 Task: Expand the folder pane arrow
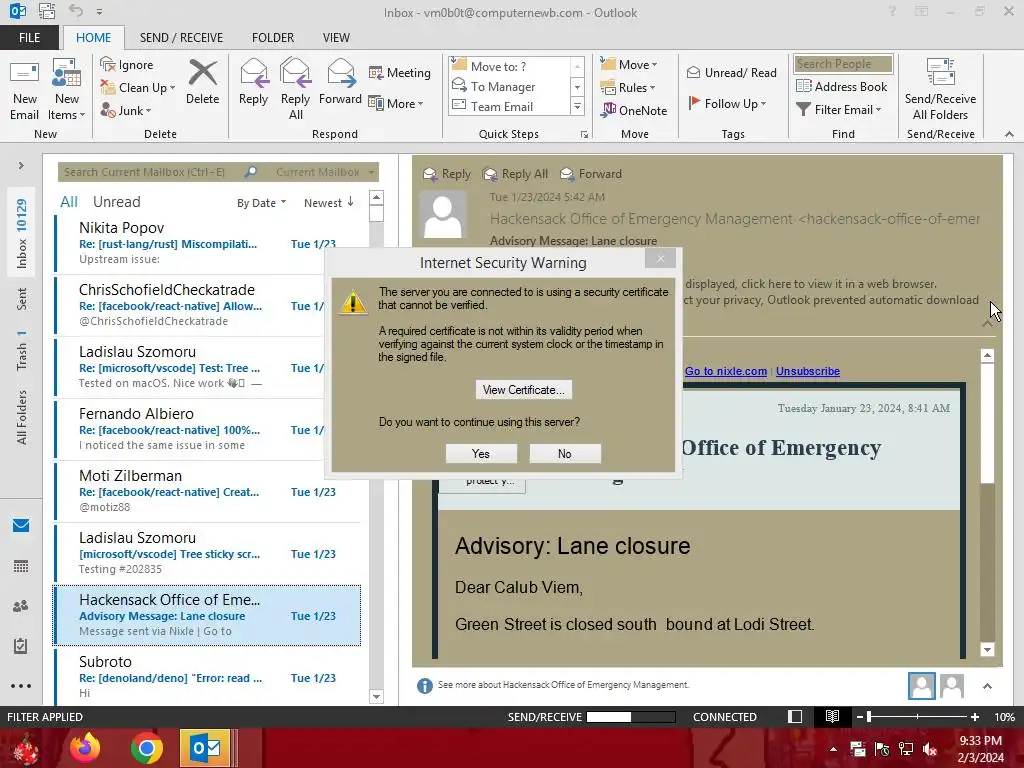coord(21,165)
